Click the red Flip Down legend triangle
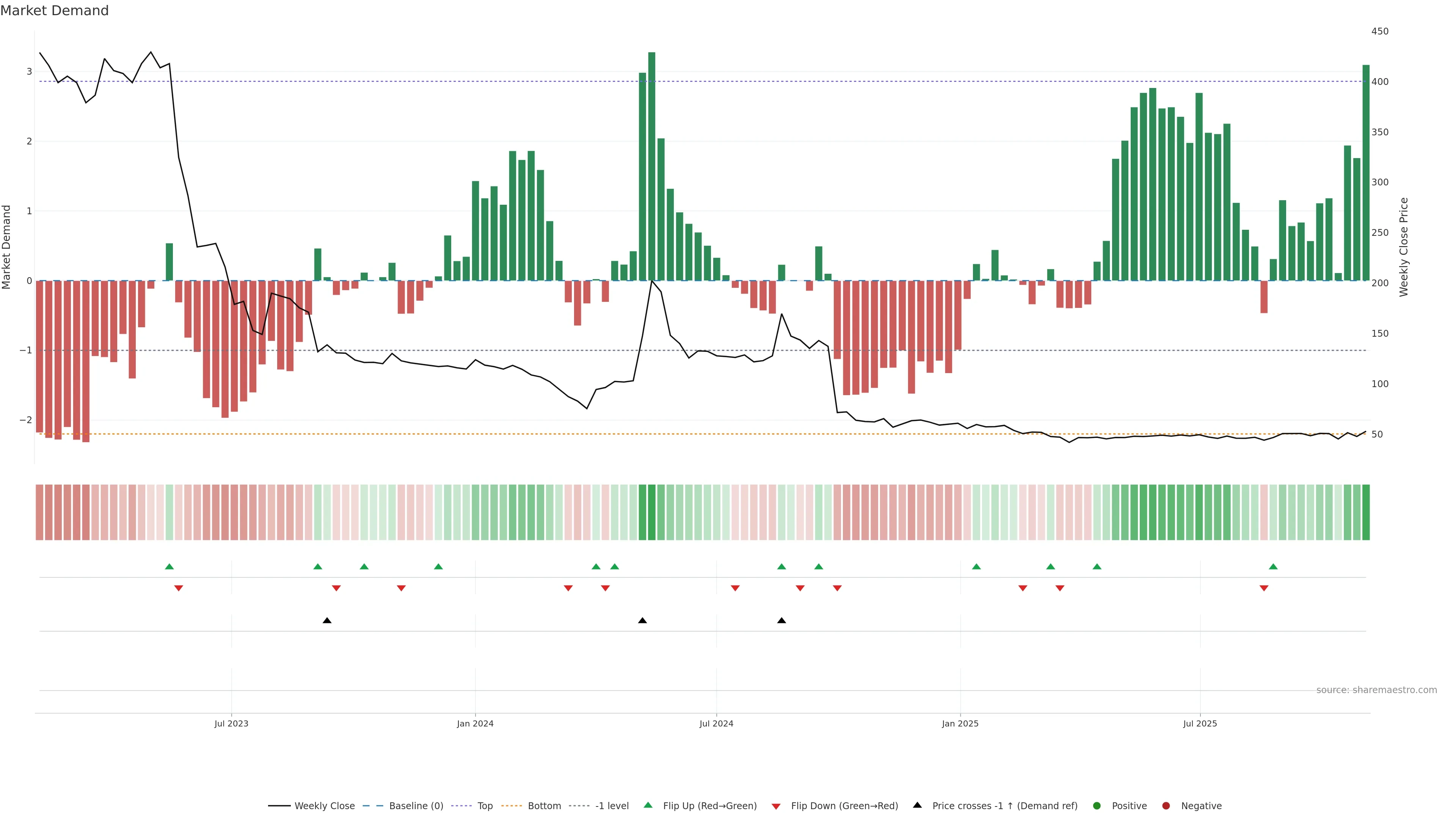Viewport: 1456px width, 819px height. (776, 806)
